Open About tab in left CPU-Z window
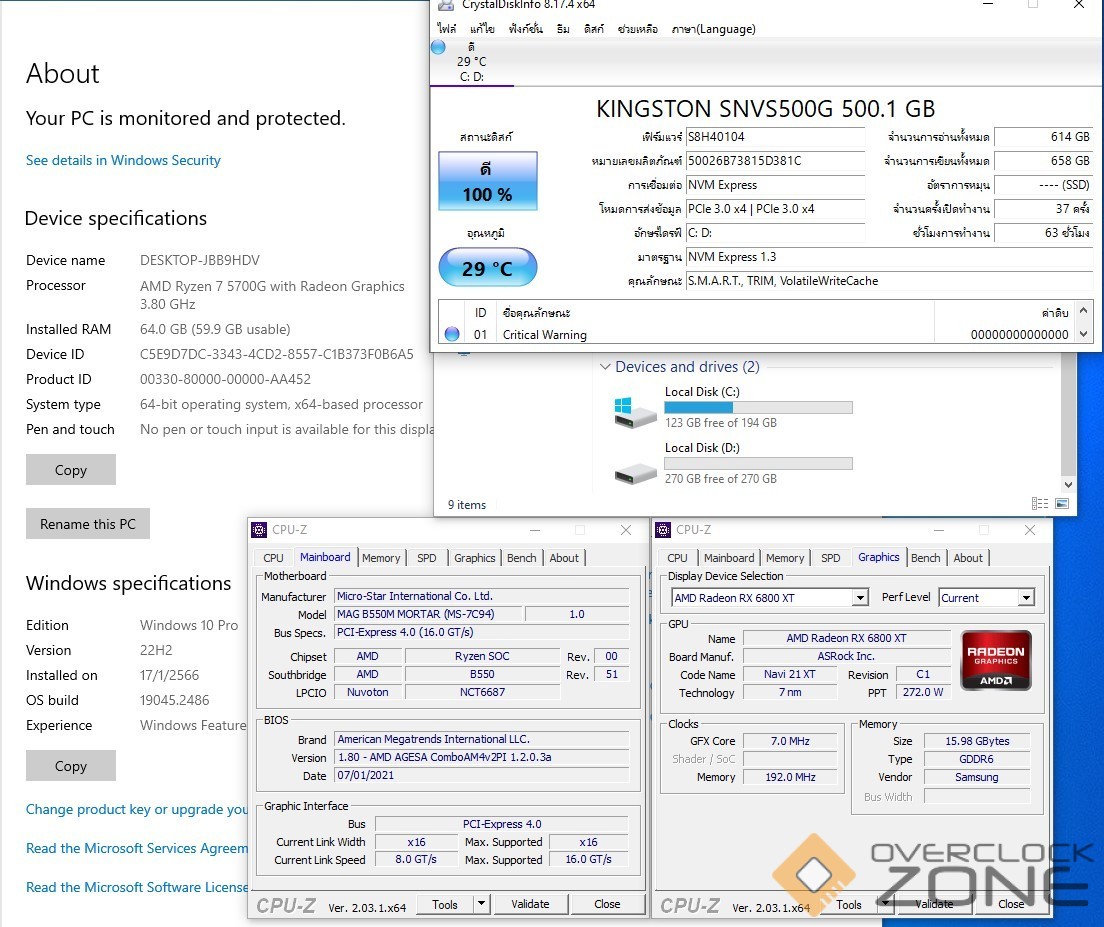Viewport: 1104px width, 927px height. pos(564,558)
